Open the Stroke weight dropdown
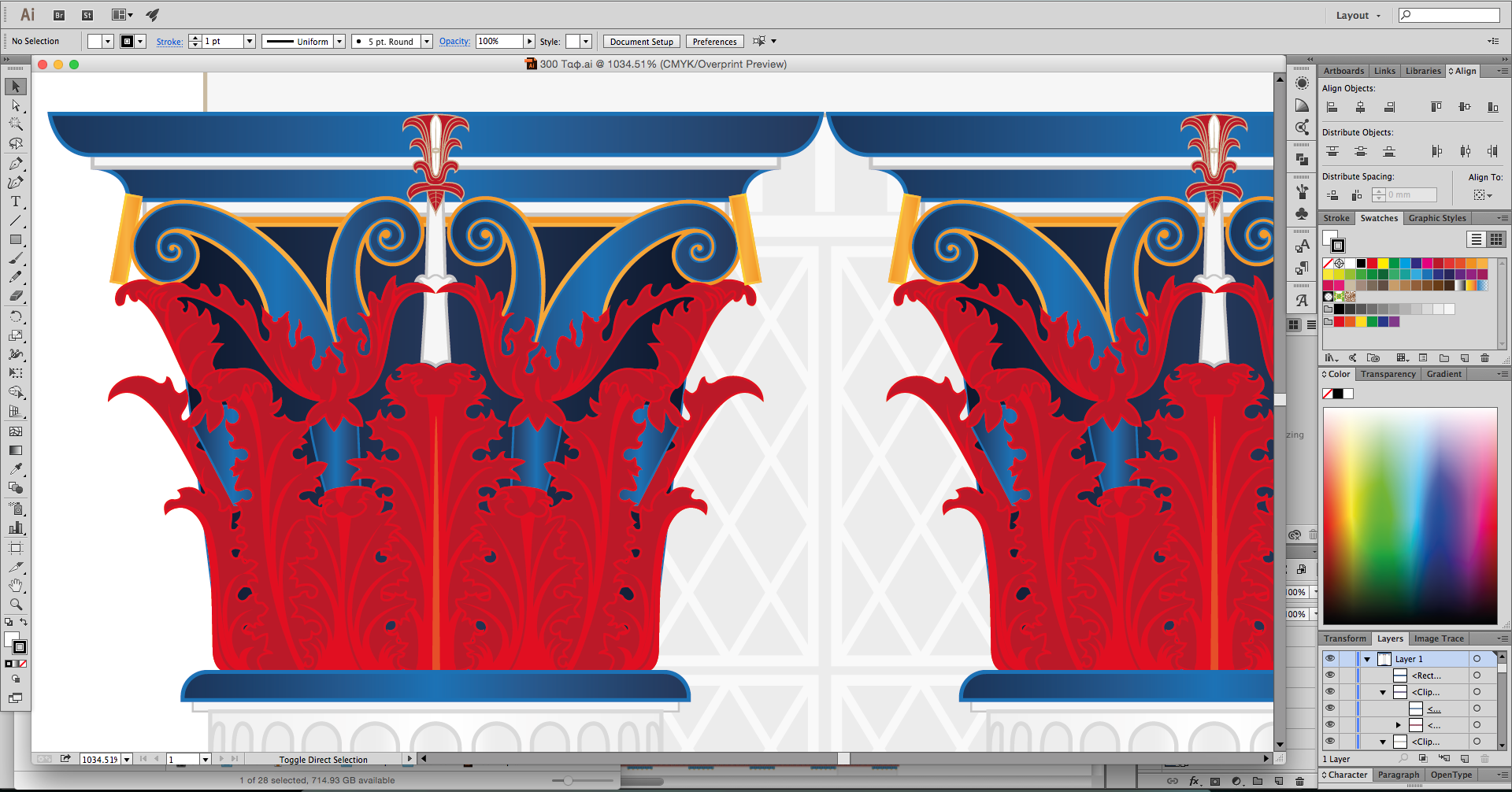The image size is (1512, 792). [x=249, y=42]
